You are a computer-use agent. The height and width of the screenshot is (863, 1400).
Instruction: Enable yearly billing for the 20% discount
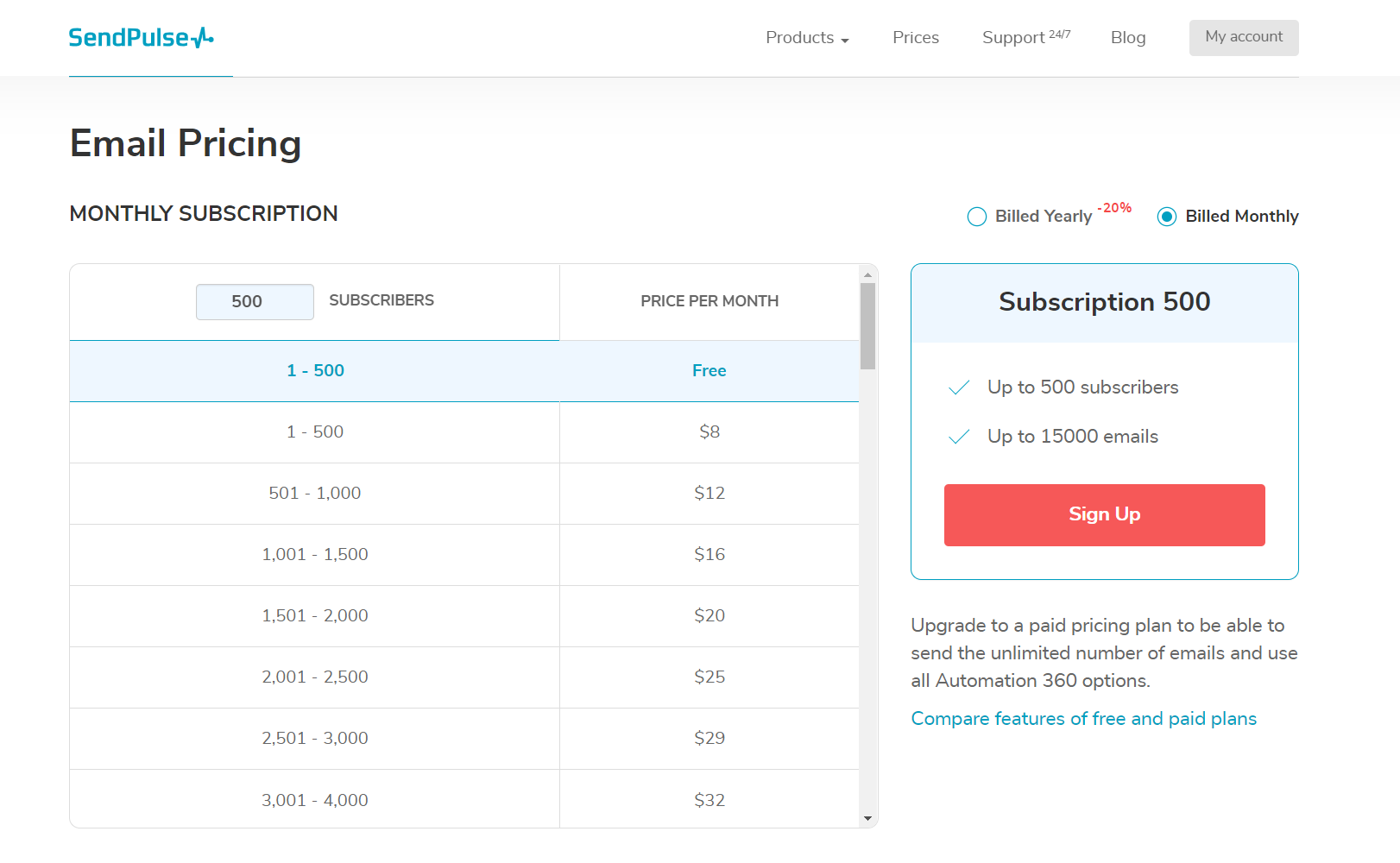point(976,217)
